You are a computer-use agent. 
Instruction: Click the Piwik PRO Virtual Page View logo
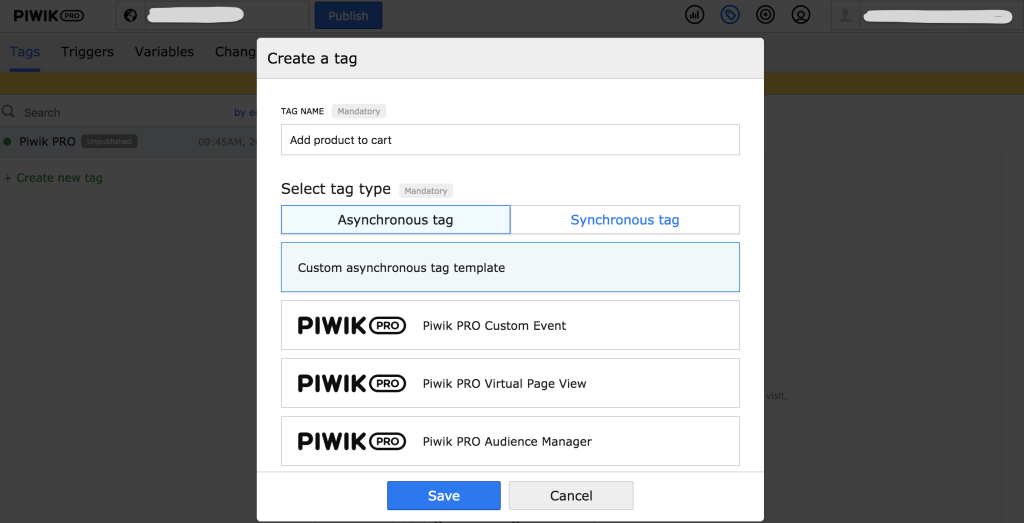(352, 383)
